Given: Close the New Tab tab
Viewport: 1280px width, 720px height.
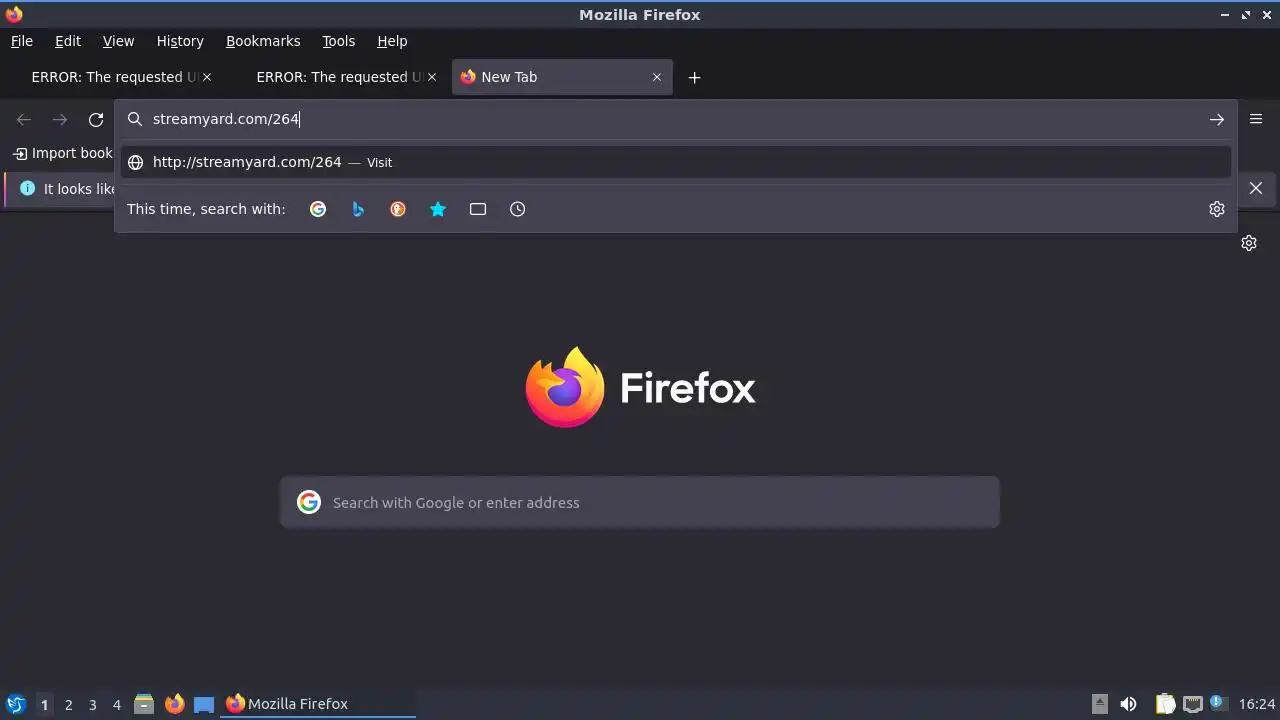Looking at the screenshot, I should coord(657,77).
